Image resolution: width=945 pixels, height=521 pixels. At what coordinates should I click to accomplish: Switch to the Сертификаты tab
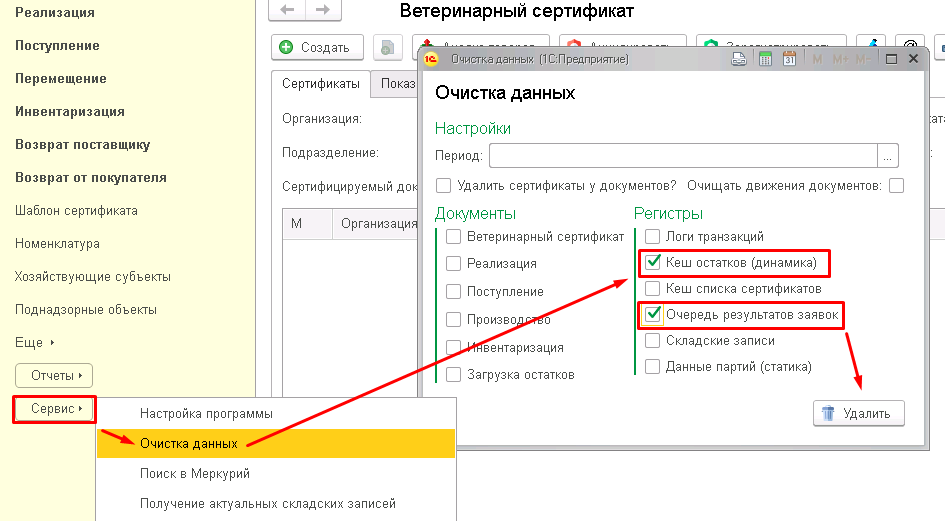(321, 84)
